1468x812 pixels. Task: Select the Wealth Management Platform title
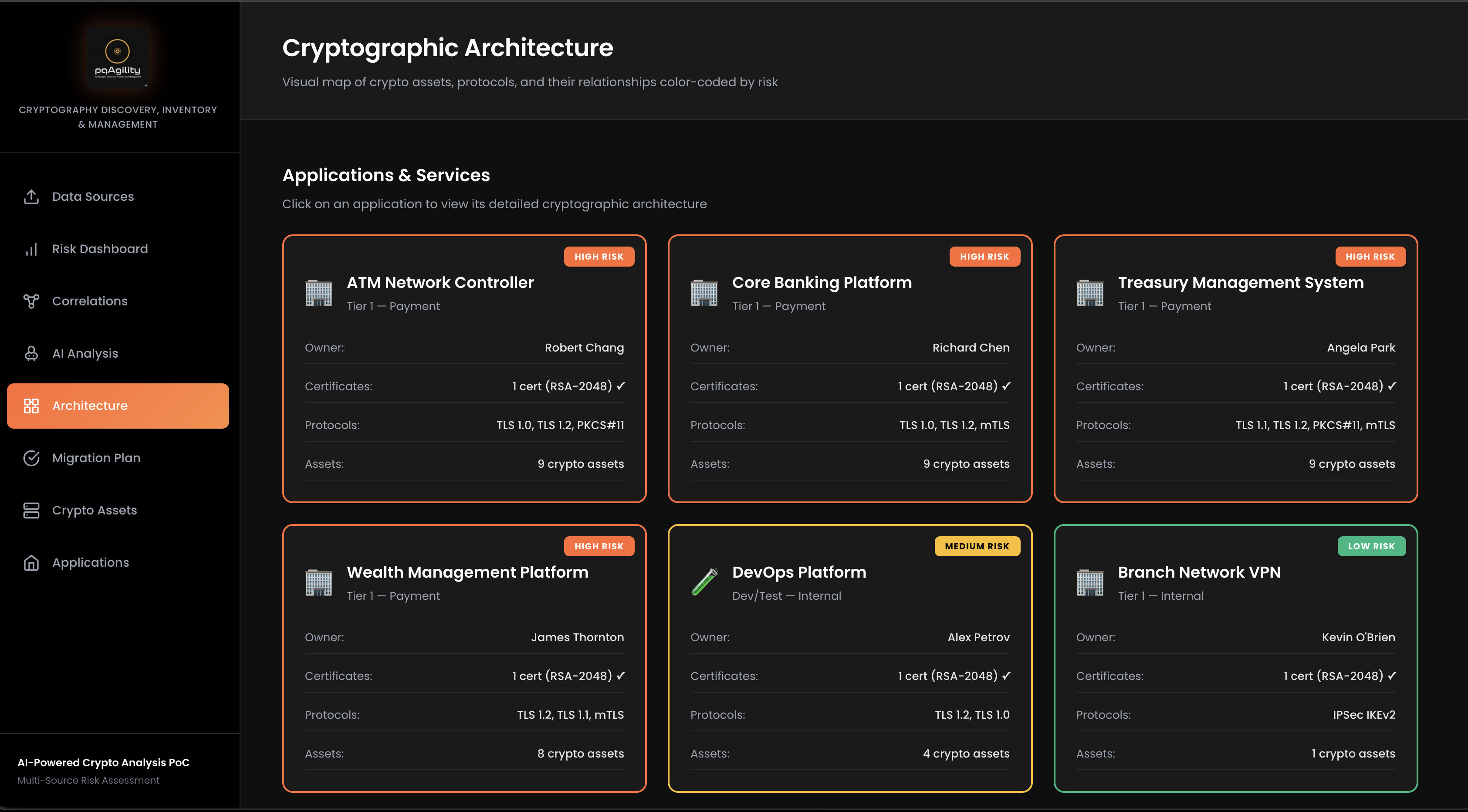(467, 572)
